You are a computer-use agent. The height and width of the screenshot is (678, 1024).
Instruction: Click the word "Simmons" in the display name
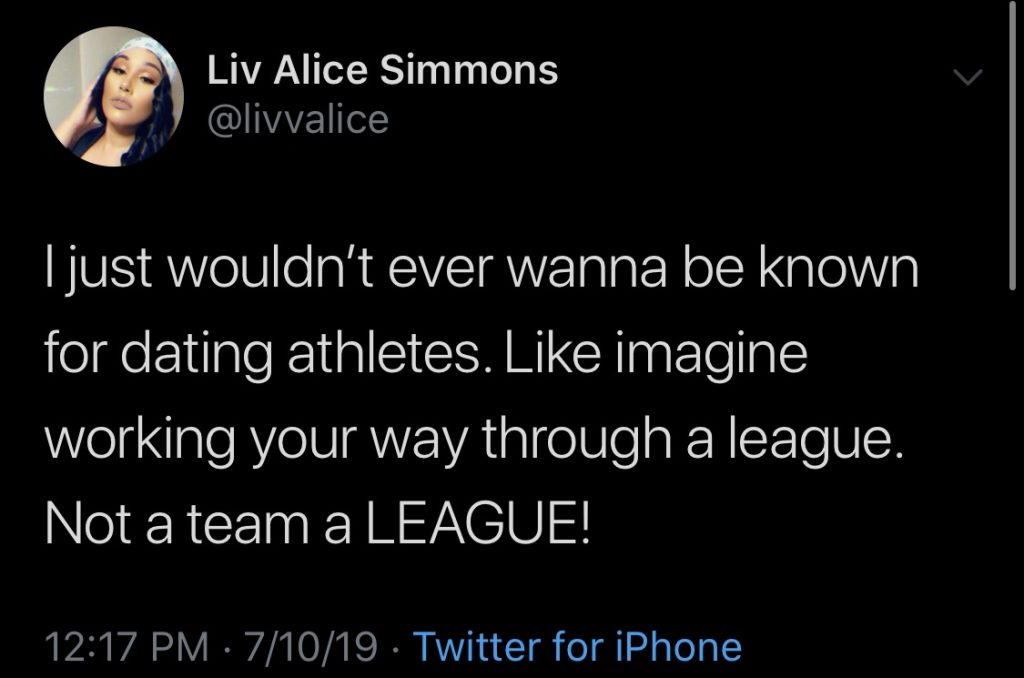[469, 69]
